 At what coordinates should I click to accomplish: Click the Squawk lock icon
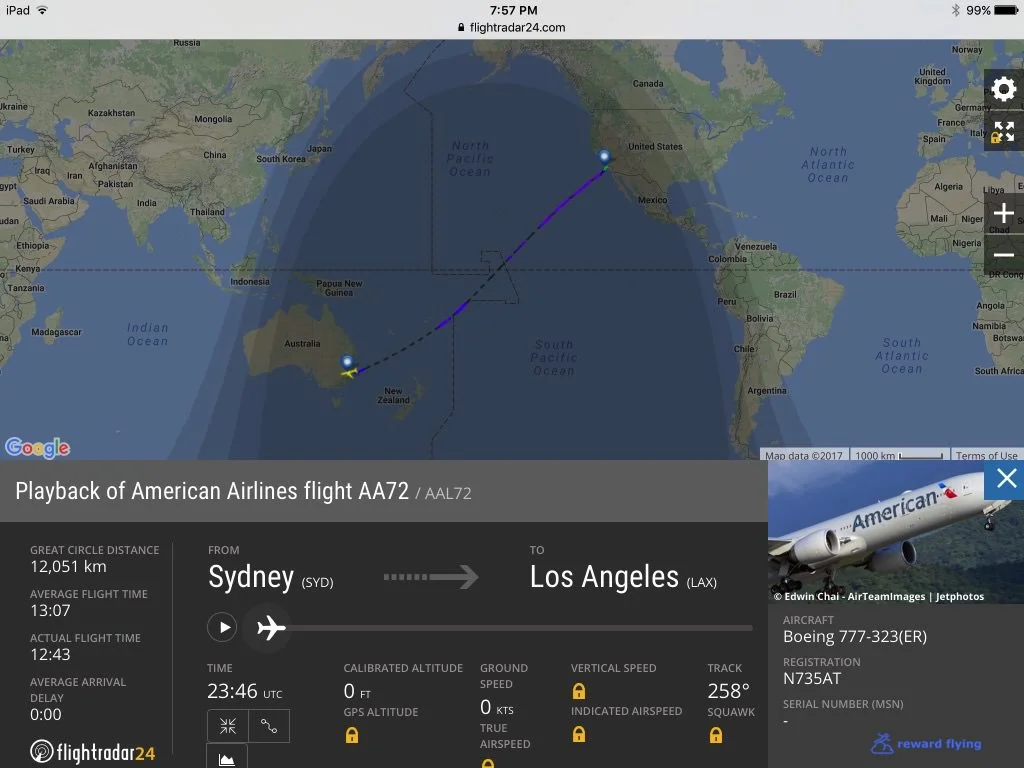[716, 735]
